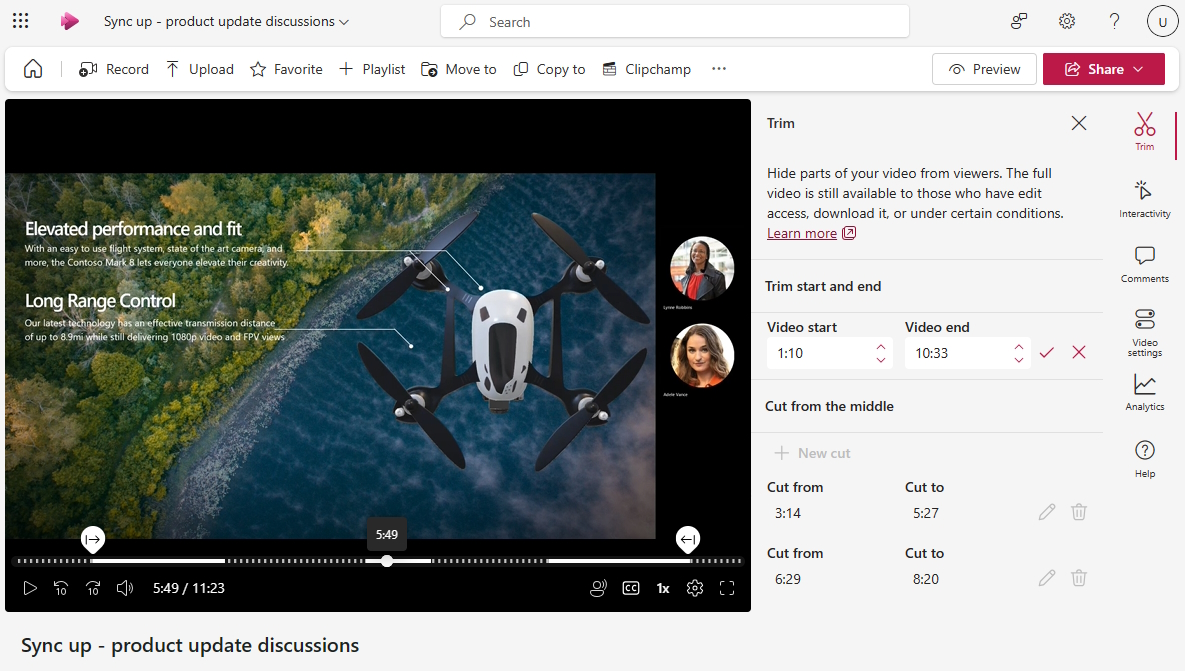1185x671 pixels.
Task: Click the playhead on the seek bar
Action: pos(387,561)
